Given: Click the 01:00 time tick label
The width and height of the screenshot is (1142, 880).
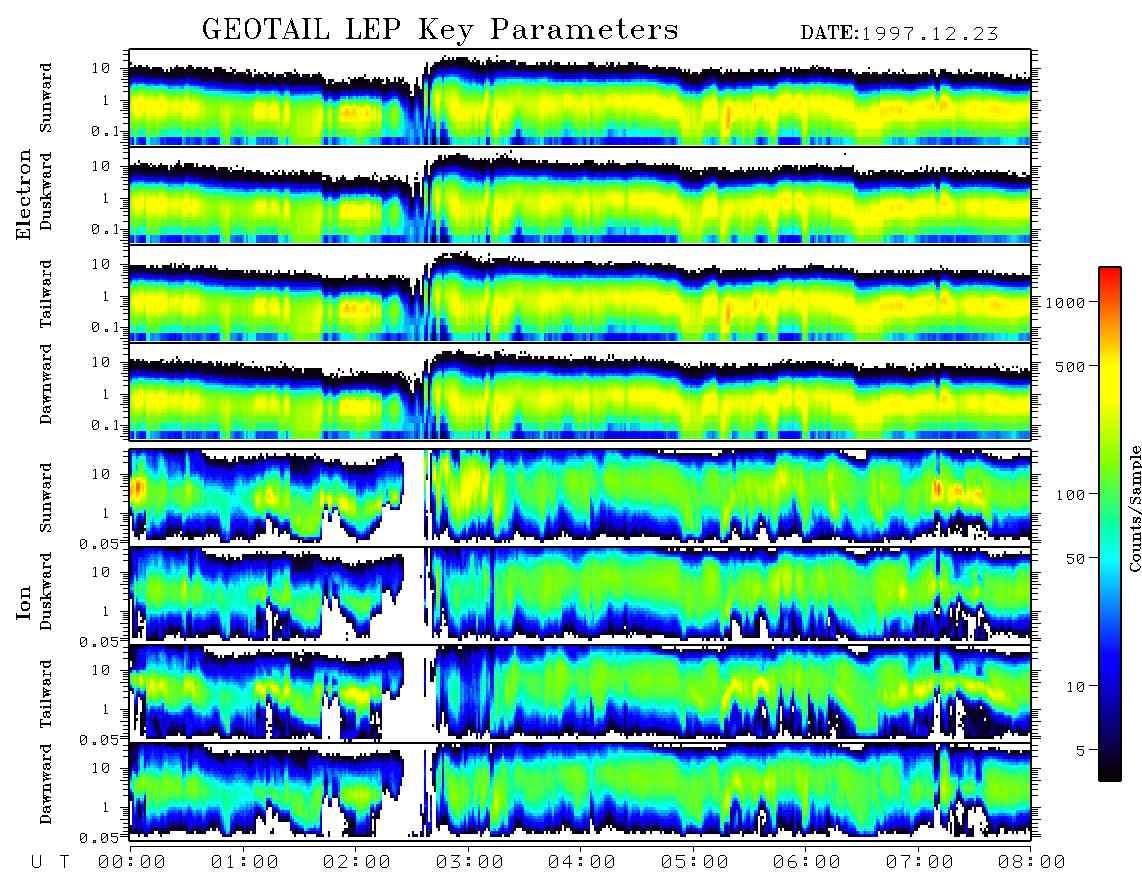Looking at the screenshot, I should coord(244,862).
